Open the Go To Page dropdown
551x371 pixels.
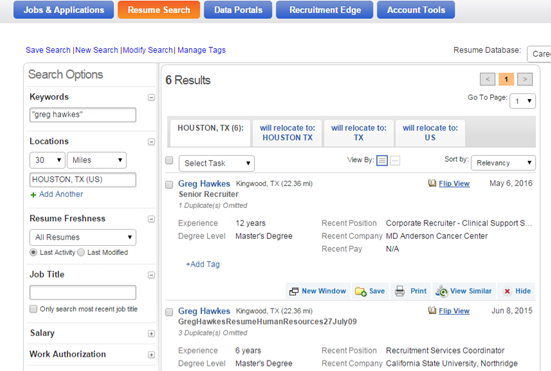point(523,101)
